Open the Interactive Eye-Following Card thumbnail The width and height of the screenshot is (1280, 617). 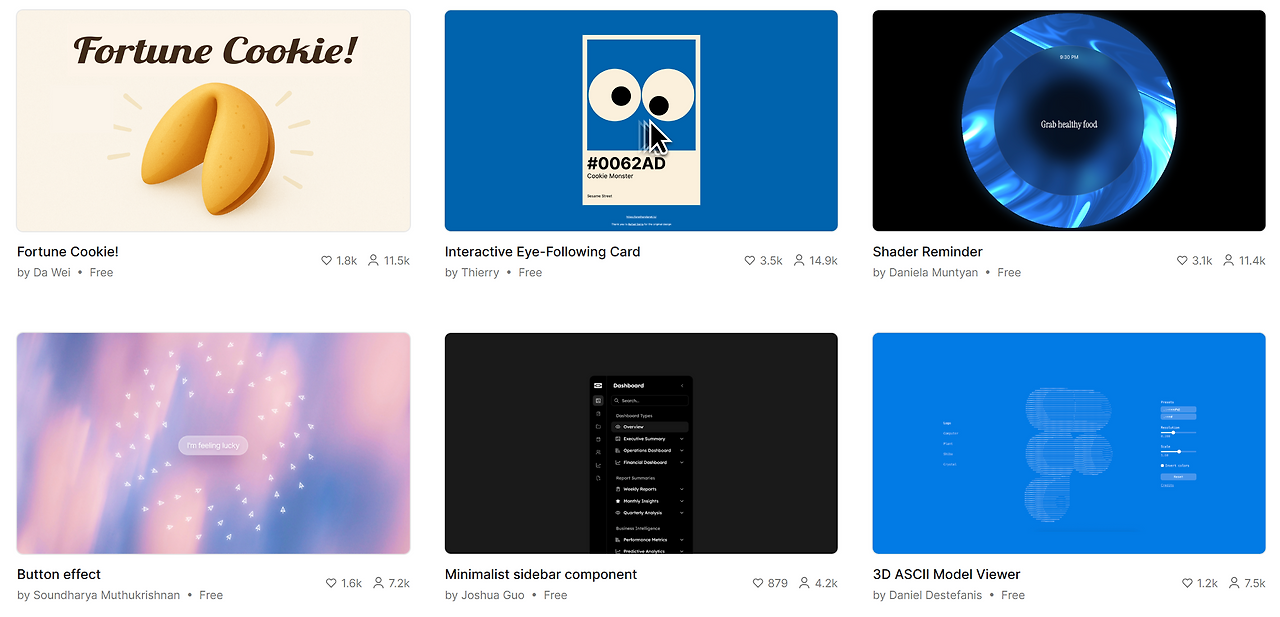pos(641,121)
